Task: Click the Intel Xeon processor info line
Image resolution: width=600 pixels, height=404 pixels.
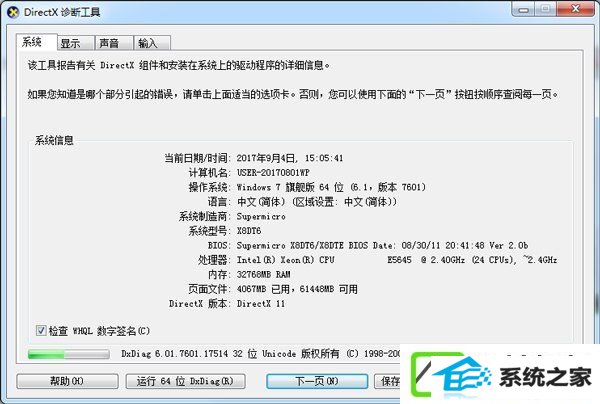Action: [397, 260]
